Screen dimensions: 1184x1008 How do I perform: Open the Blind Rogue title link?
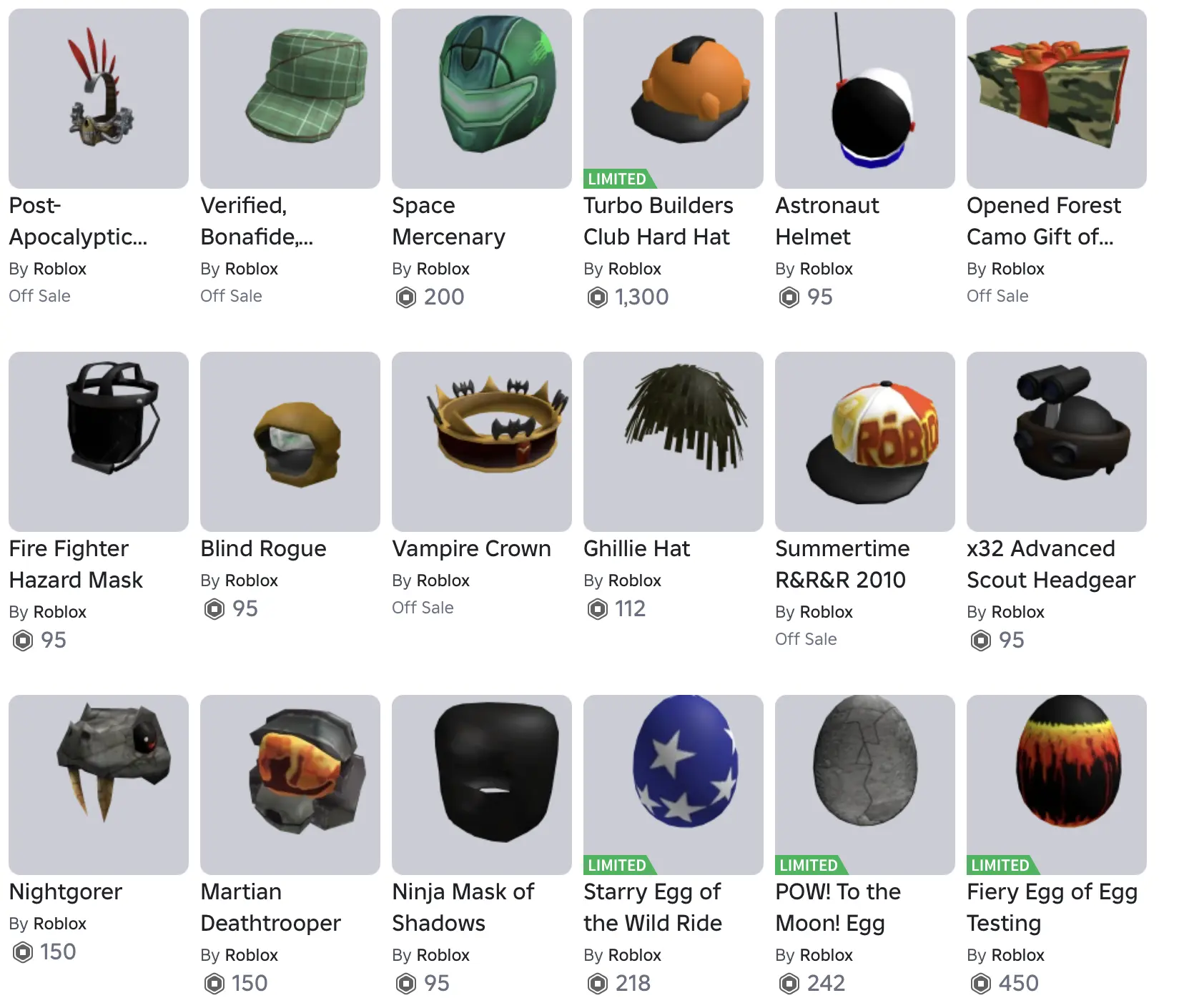click(263, 548)
